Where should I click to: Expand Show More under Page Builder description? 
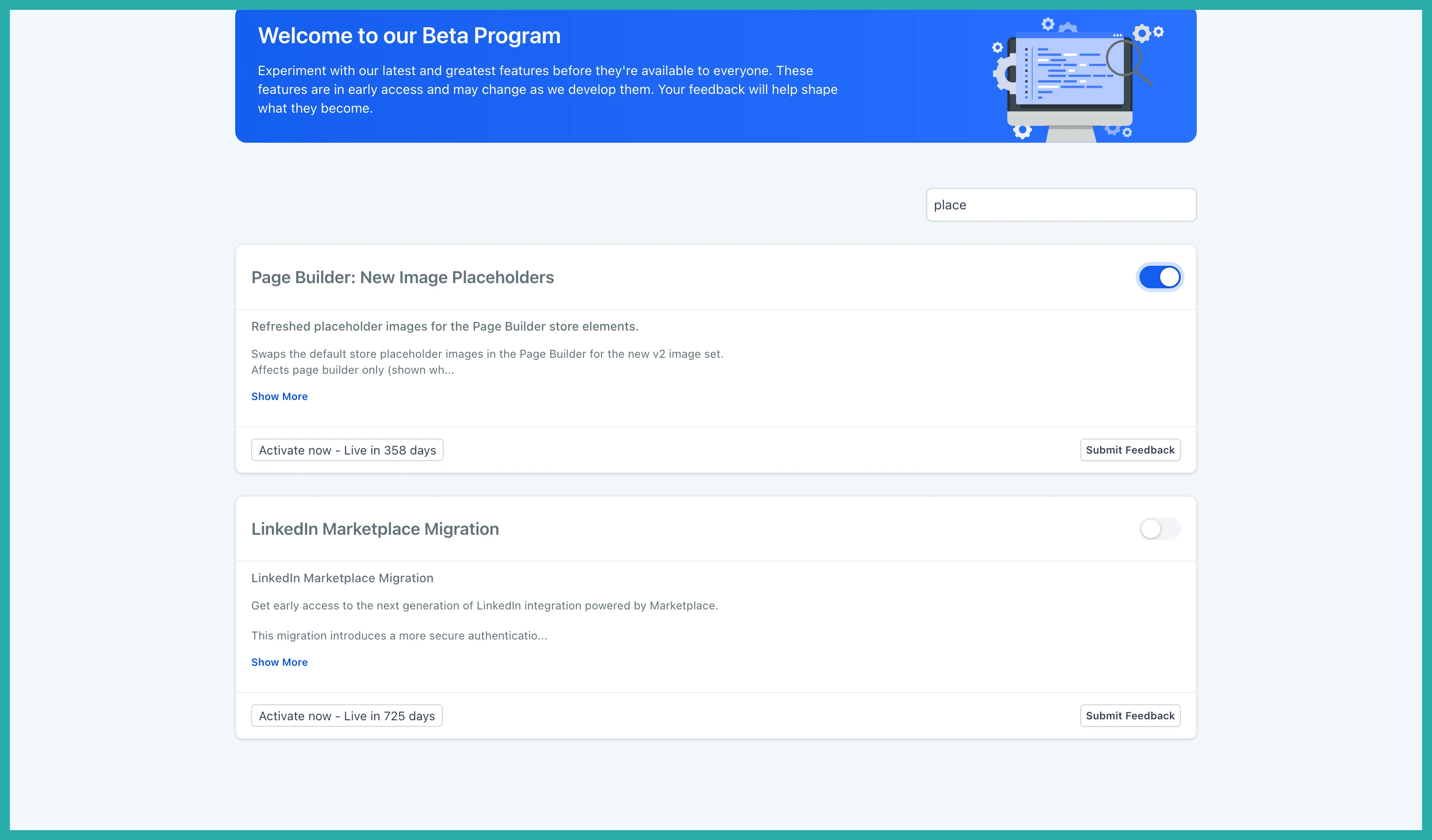coord(279,396)
